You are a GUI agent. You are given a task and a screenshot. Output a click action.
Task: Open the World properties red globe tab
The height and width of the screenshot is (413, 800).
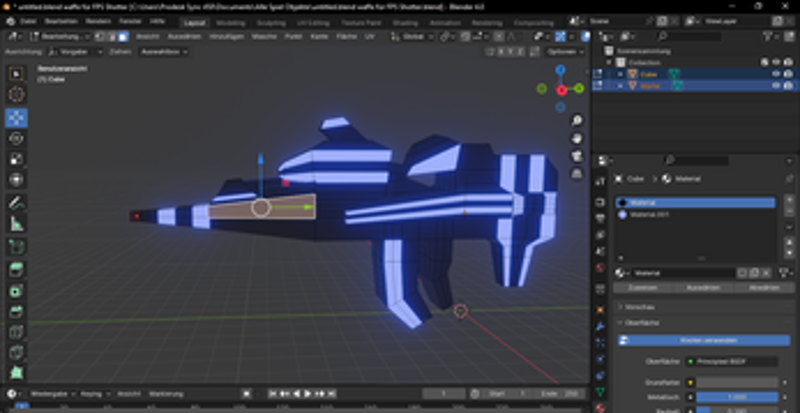601,268
